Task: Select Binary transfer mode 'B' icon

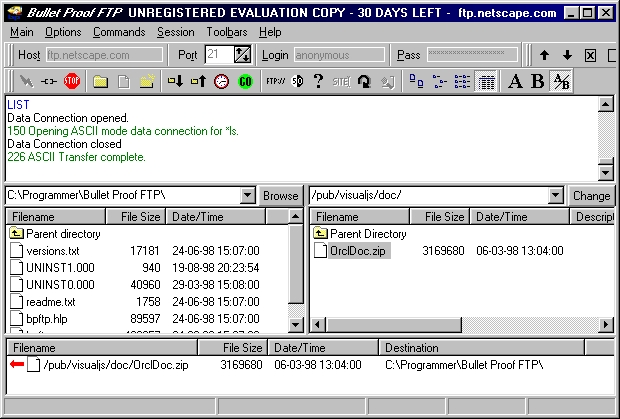Action: point(538,81)
